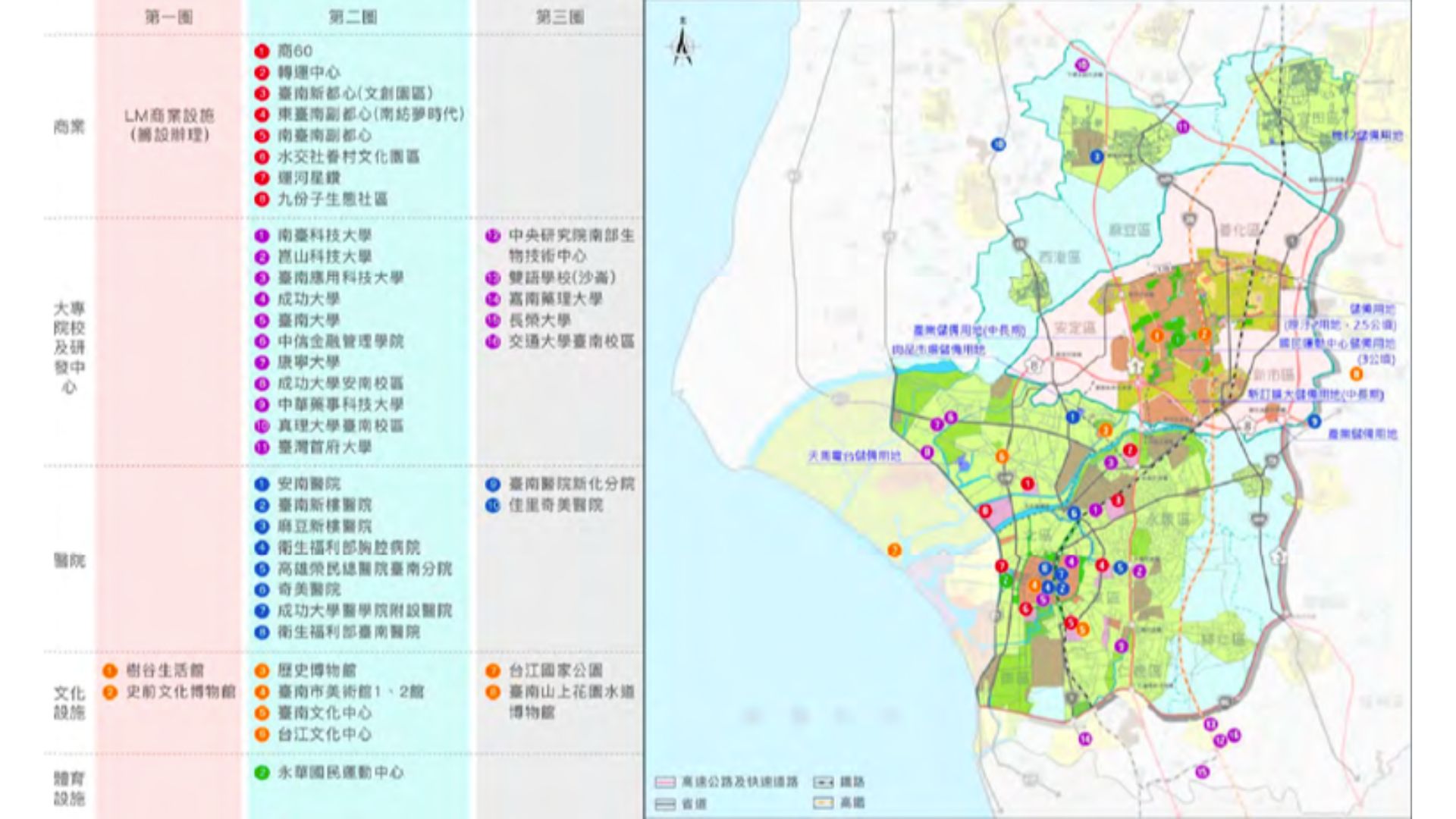Select the orange bullet next to 歷史博物館
The width and height of the screenshot is (1456, 819).
pyautogui.click(x=262, y=670)
